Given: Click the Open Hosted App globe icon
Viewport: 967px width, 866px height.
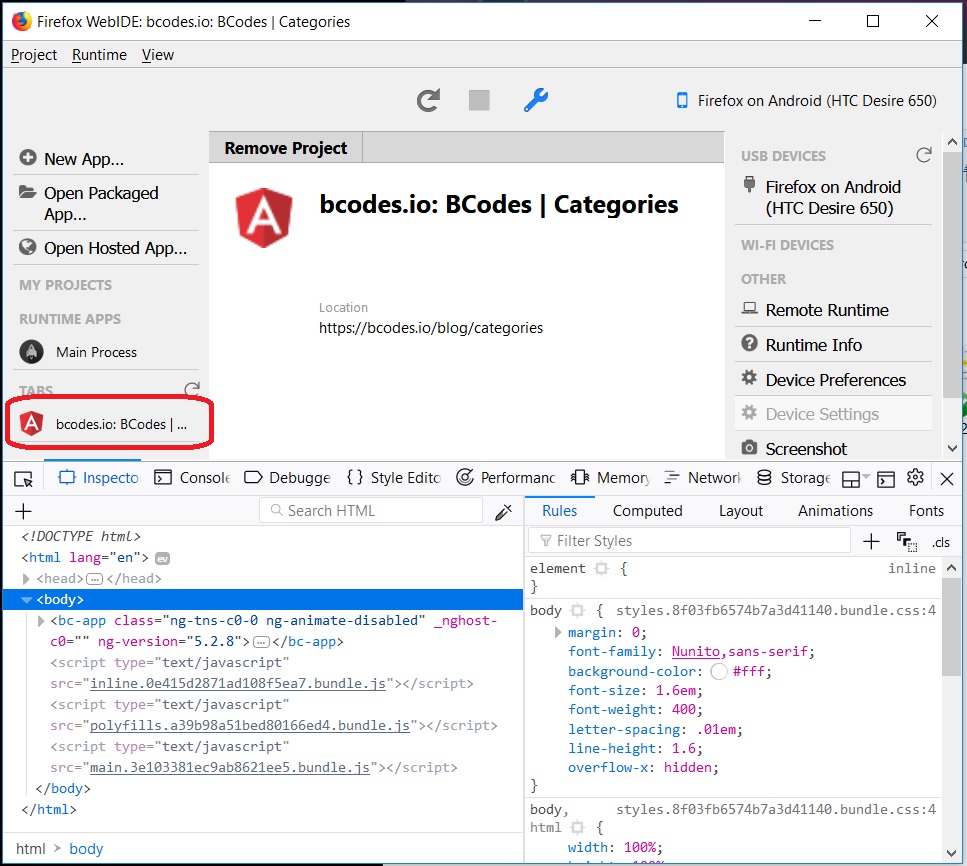Looking at the screenshot, I should tap(28, 247).
